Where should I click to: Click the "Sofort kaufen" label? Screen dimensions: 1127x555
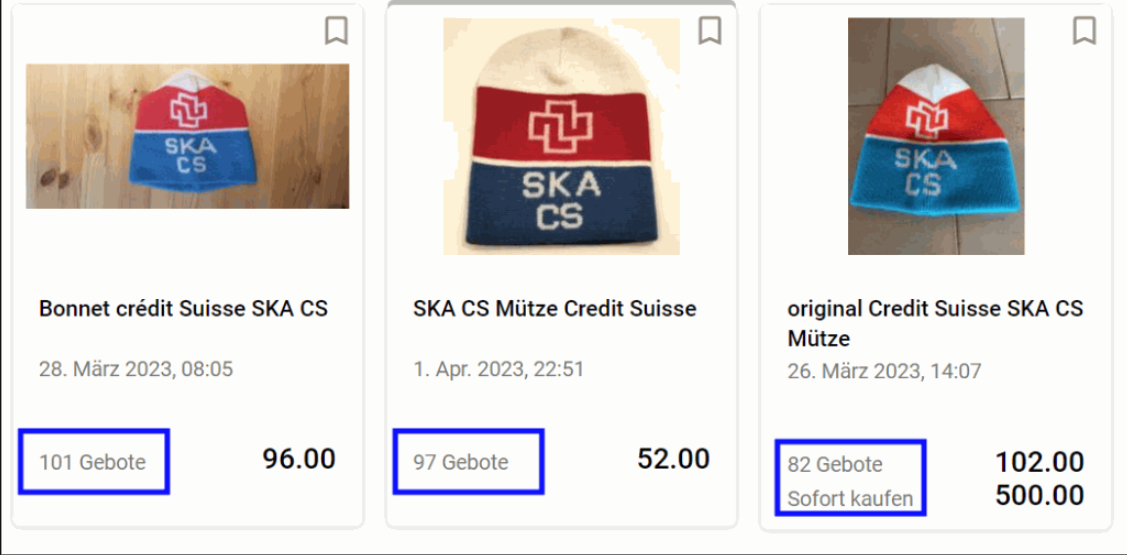click(850, 498)
